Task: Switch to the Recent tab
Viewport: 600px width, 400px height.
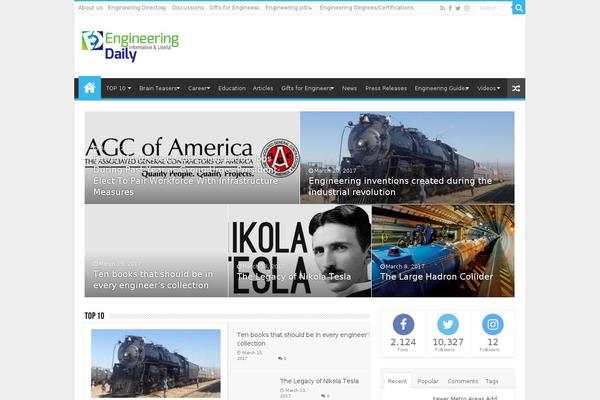Action: tap(397, 381)
